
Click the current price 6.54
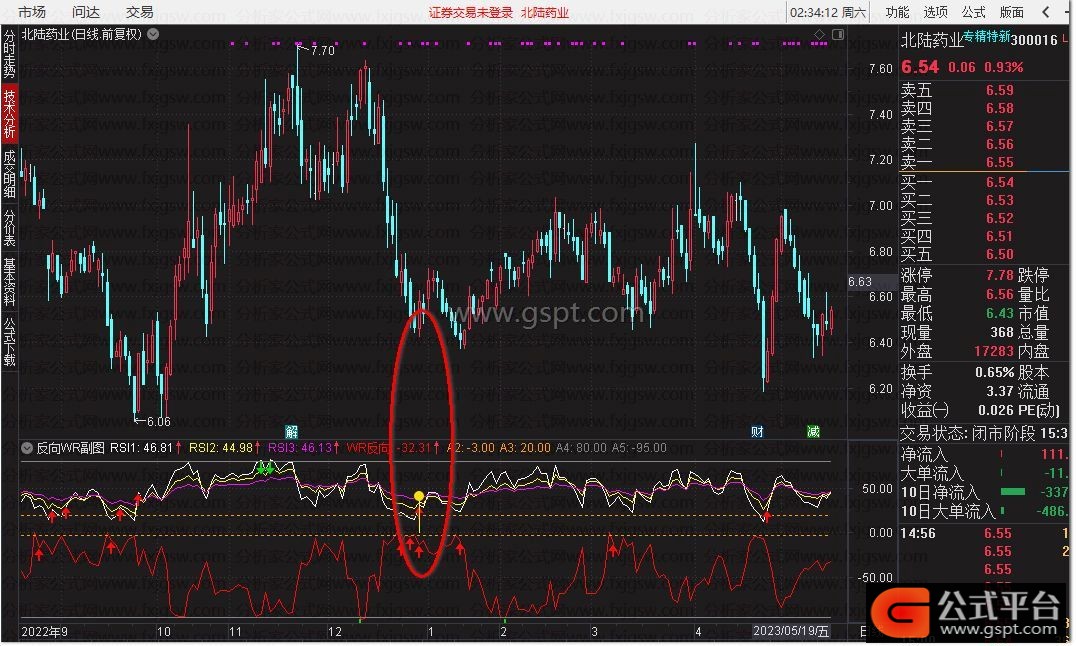[x=920, y=67]
